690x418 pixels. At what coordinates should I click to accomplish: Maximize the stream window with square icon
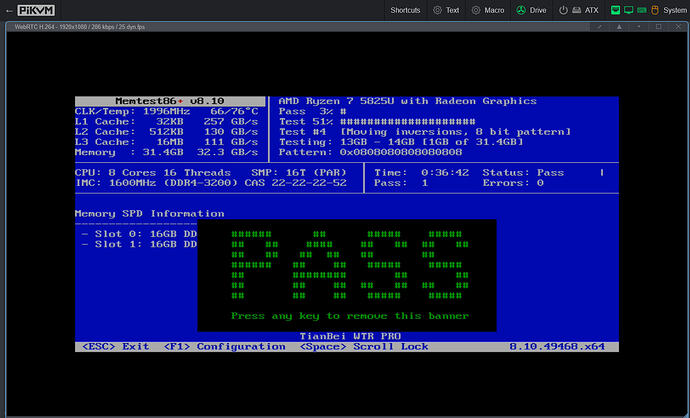[658, 27]
